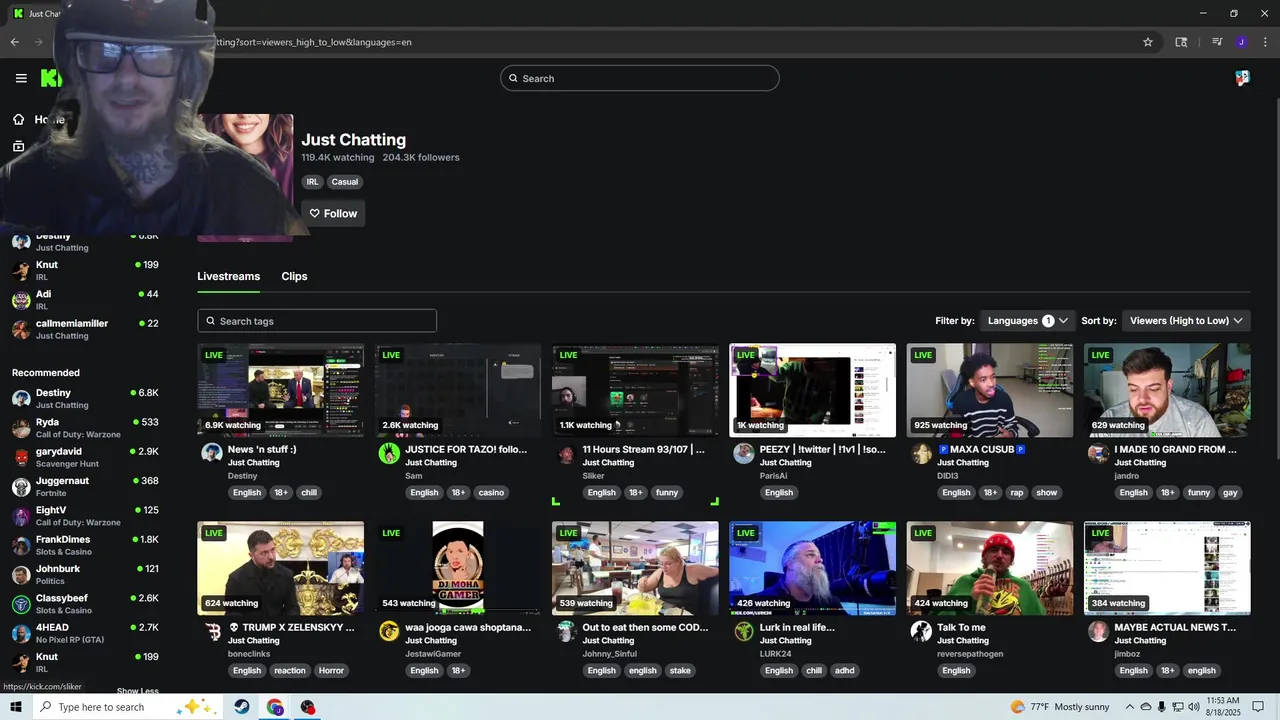Click the Horror tag under TRUMP X ZELENSKYY

pyautogui.click(x=331, y=670)
